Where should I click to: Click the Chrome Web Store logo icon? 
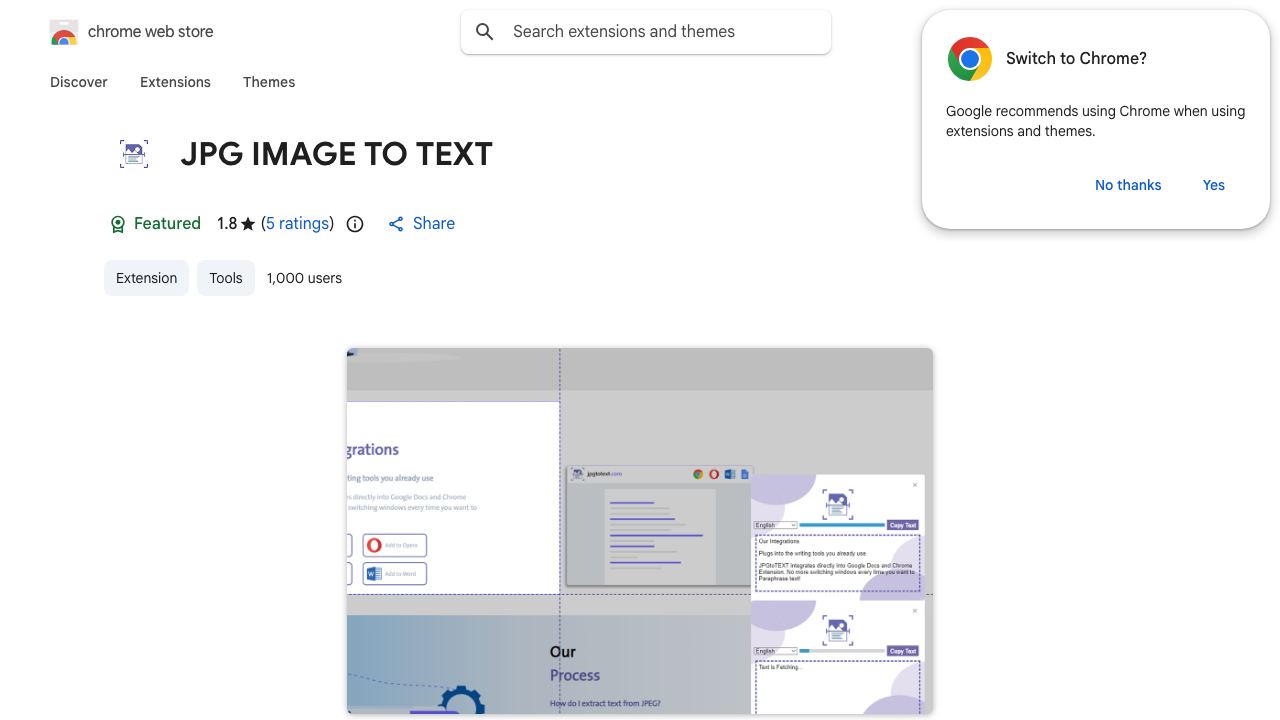64,33
